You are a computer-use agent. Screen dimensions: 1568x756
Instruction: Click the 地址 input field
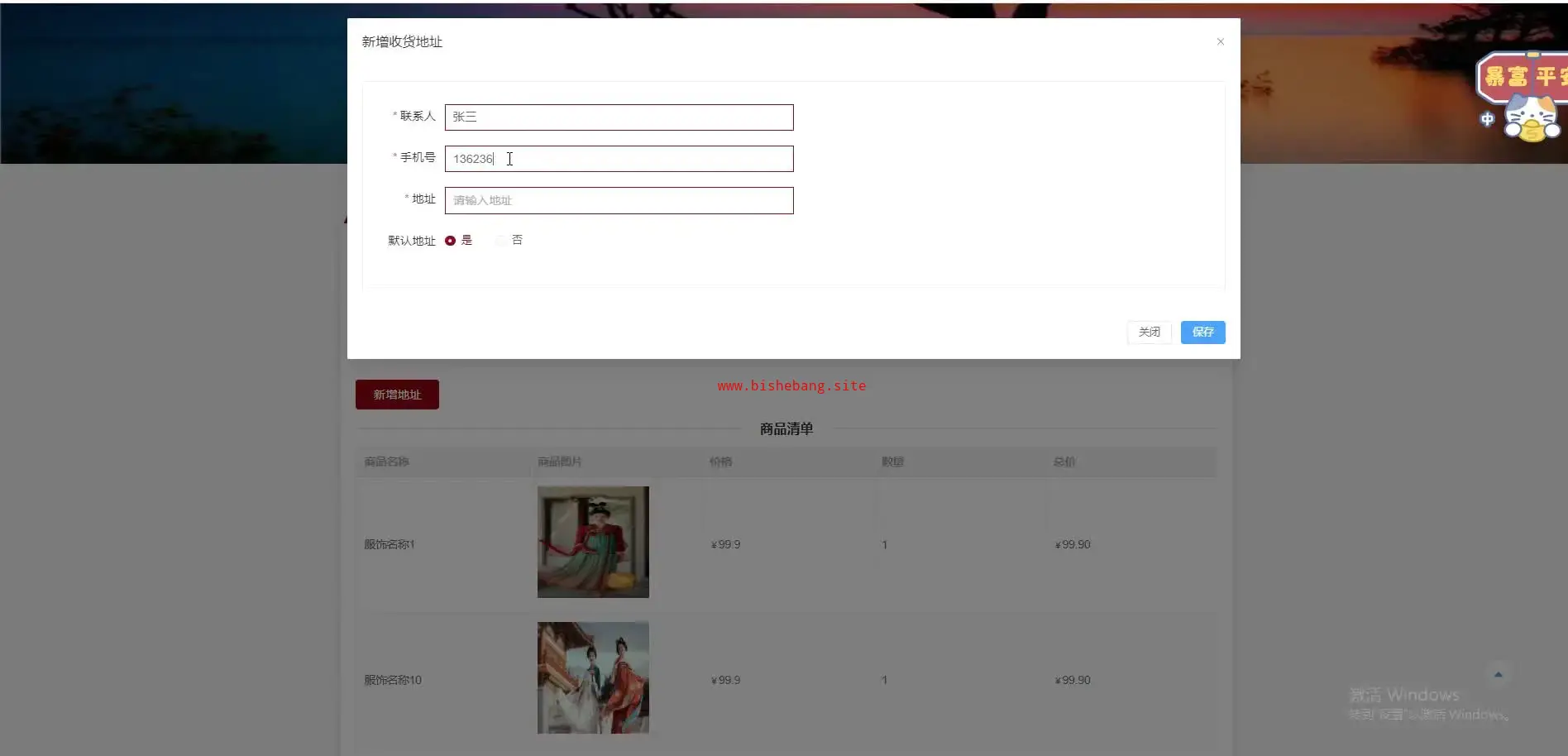point(619,200)
